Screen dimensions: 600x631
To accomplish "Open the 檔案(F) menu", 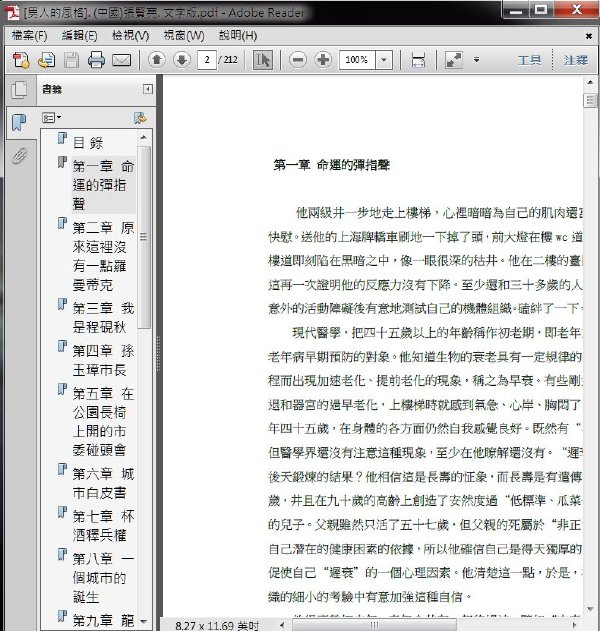I will click(x=29, y=36).
